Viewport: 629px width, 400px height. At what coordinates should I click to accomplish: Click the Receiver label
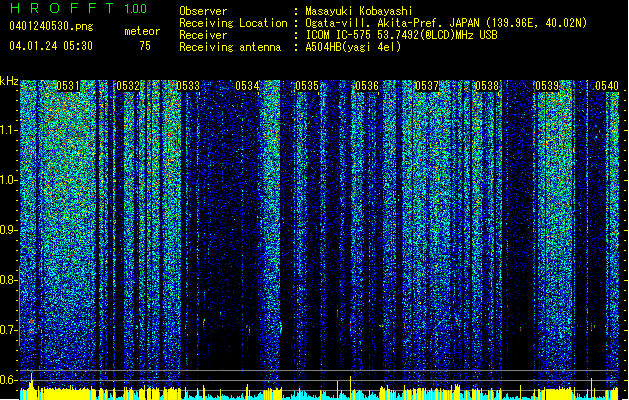pos(203,35)
